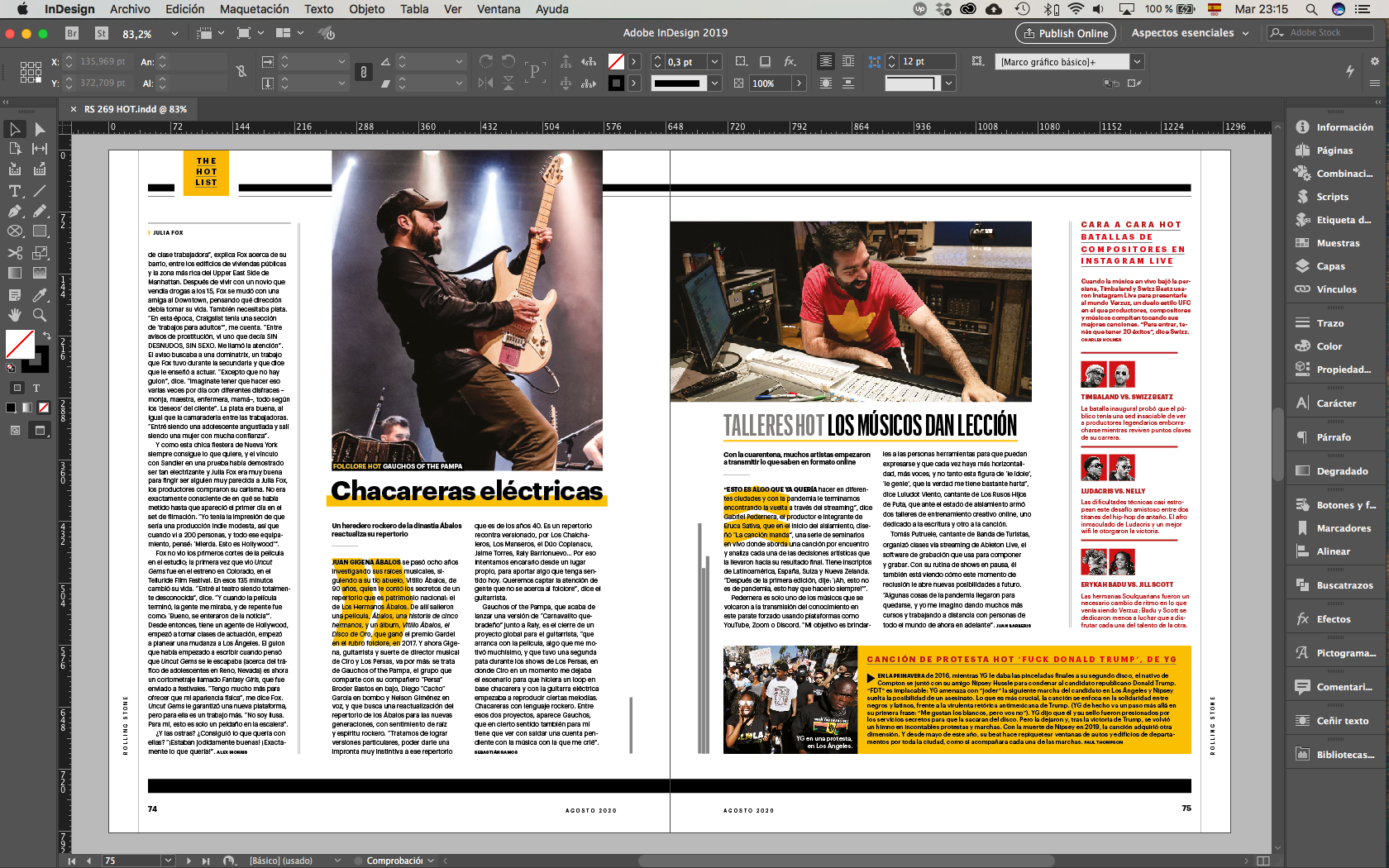Select the Gradient Feather tool
1389x868 pixels.
coord(40,273)
